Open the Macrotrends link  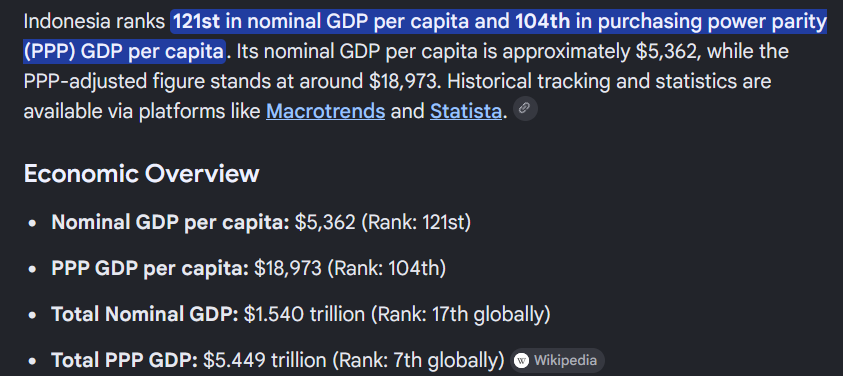325,111
